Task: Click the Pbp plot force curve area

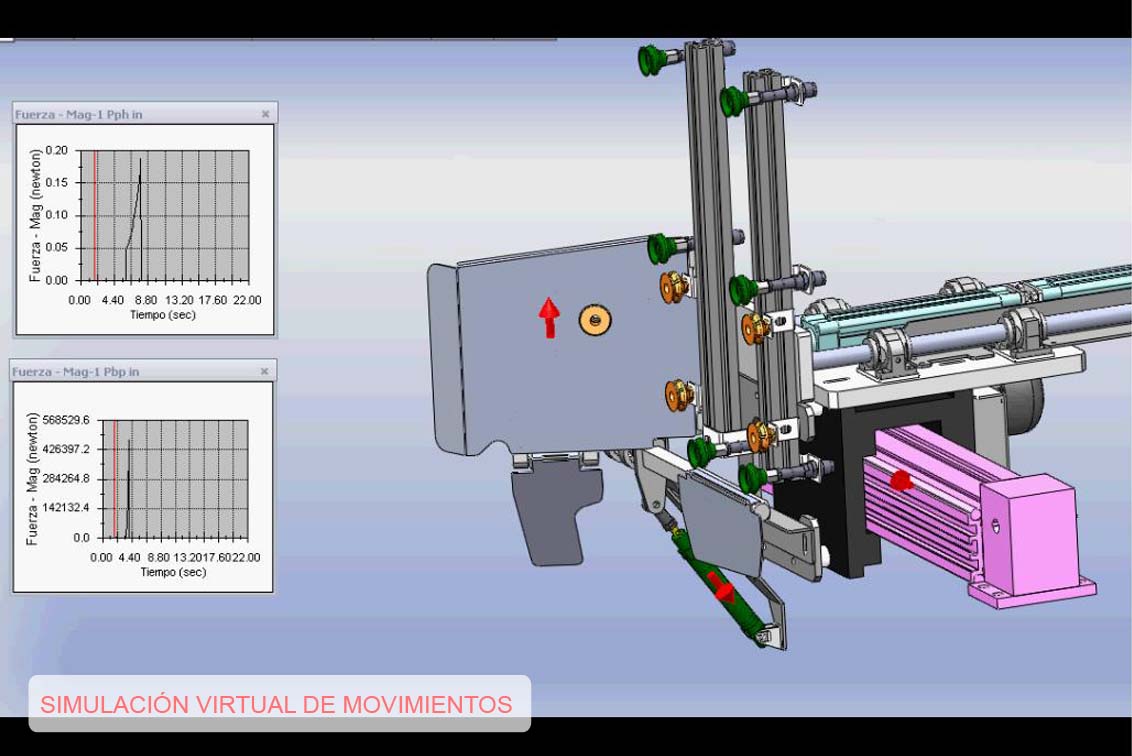Action: (175, 479)
